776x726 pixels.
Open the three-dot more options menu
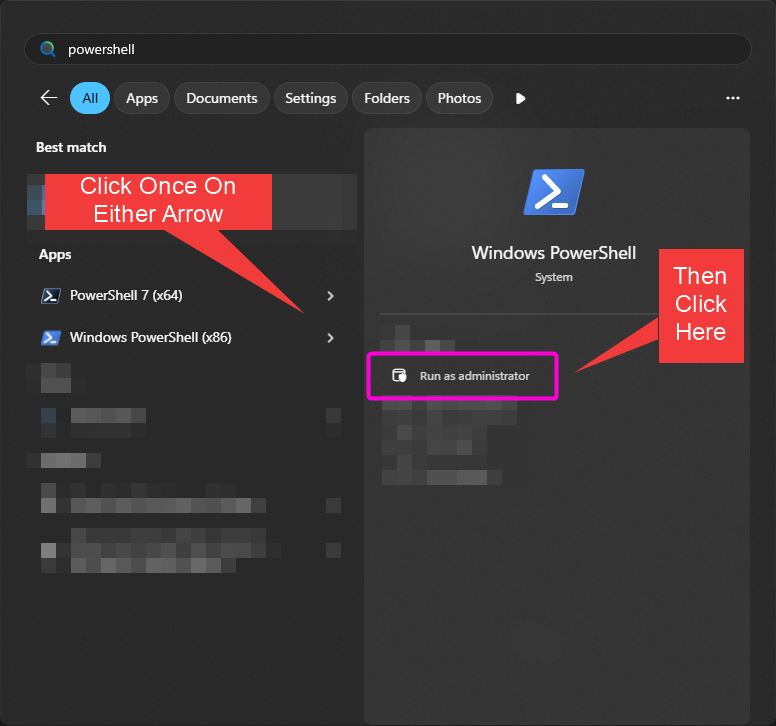(x=732, y=98)
